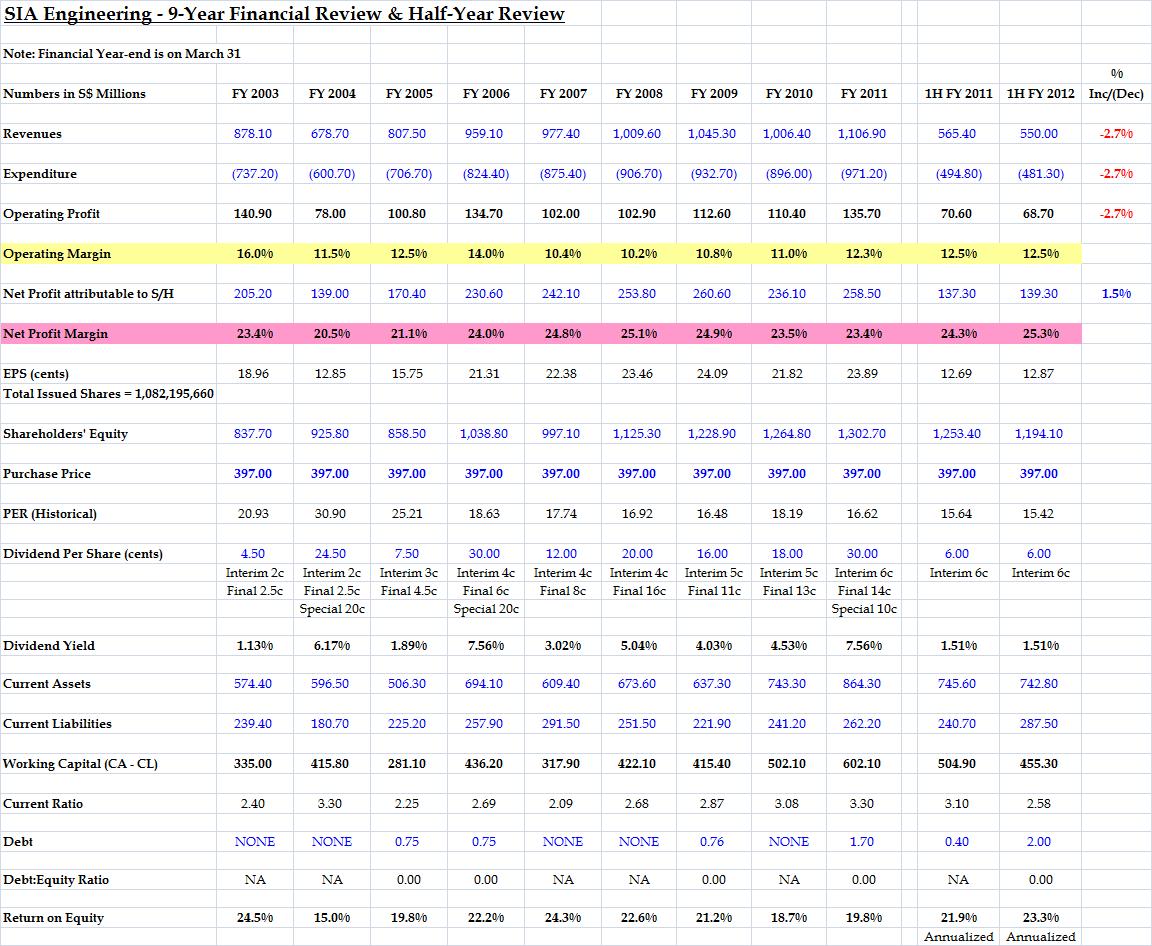The image size is (1152, 946).
Task: Select net profit value 260.60
Action: point(712,294)
